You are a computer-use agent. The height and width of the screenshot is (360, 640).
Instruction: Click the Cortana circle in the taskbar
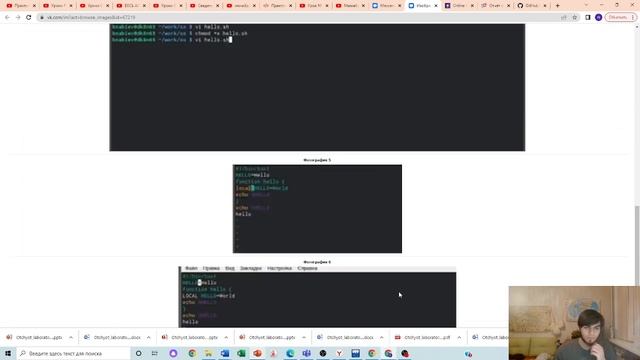138,353
